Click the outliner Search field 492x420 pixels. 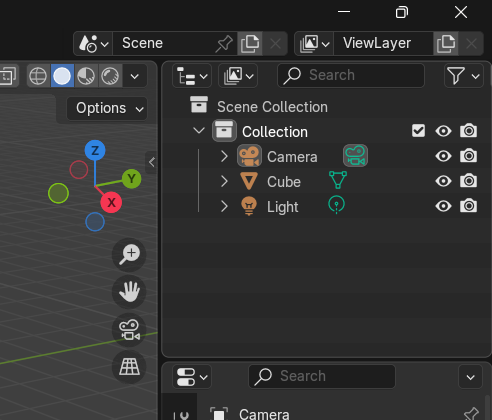coord(351,75)
